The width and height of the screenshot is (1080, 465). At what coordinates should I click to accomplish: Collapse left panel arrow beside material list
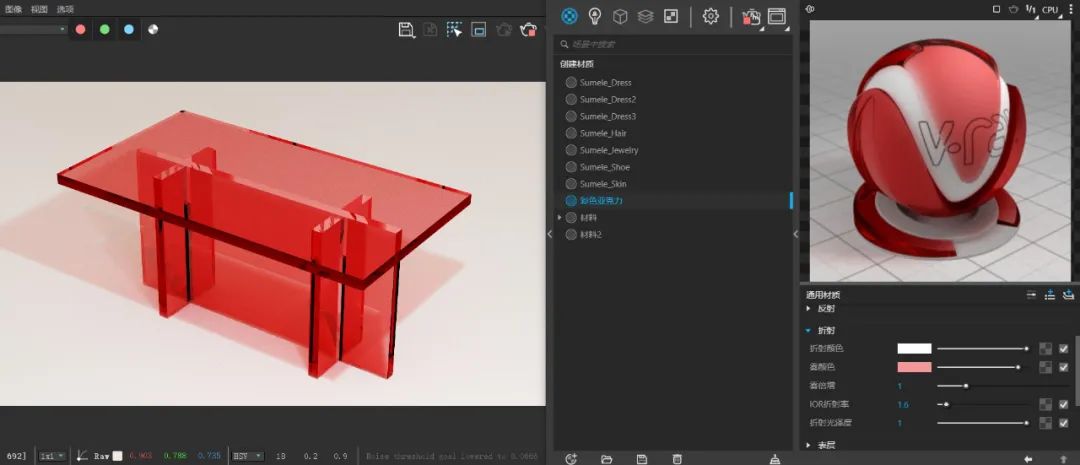click(550, 234)
